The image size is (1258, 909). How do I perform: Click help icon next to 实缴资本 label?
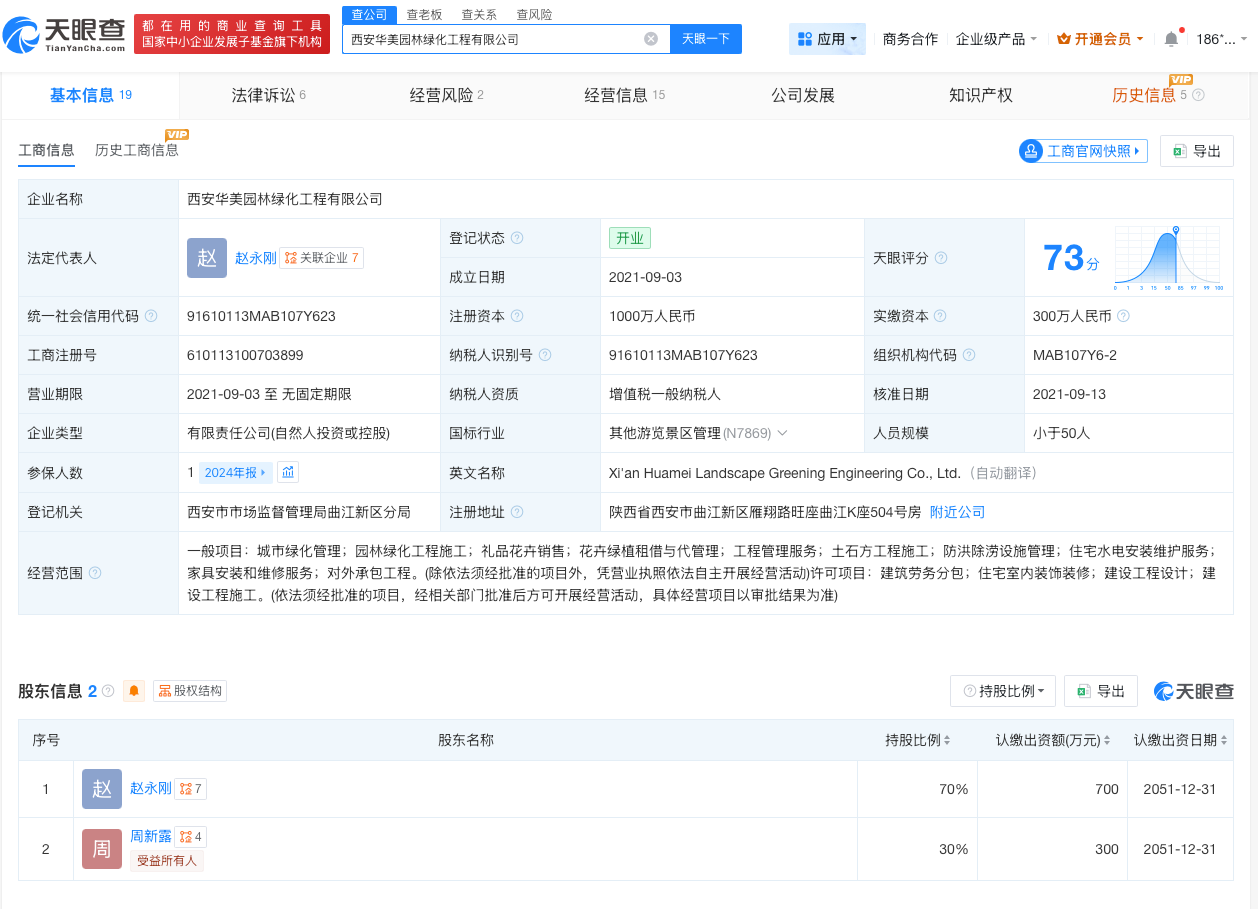[x=941, y=316]
